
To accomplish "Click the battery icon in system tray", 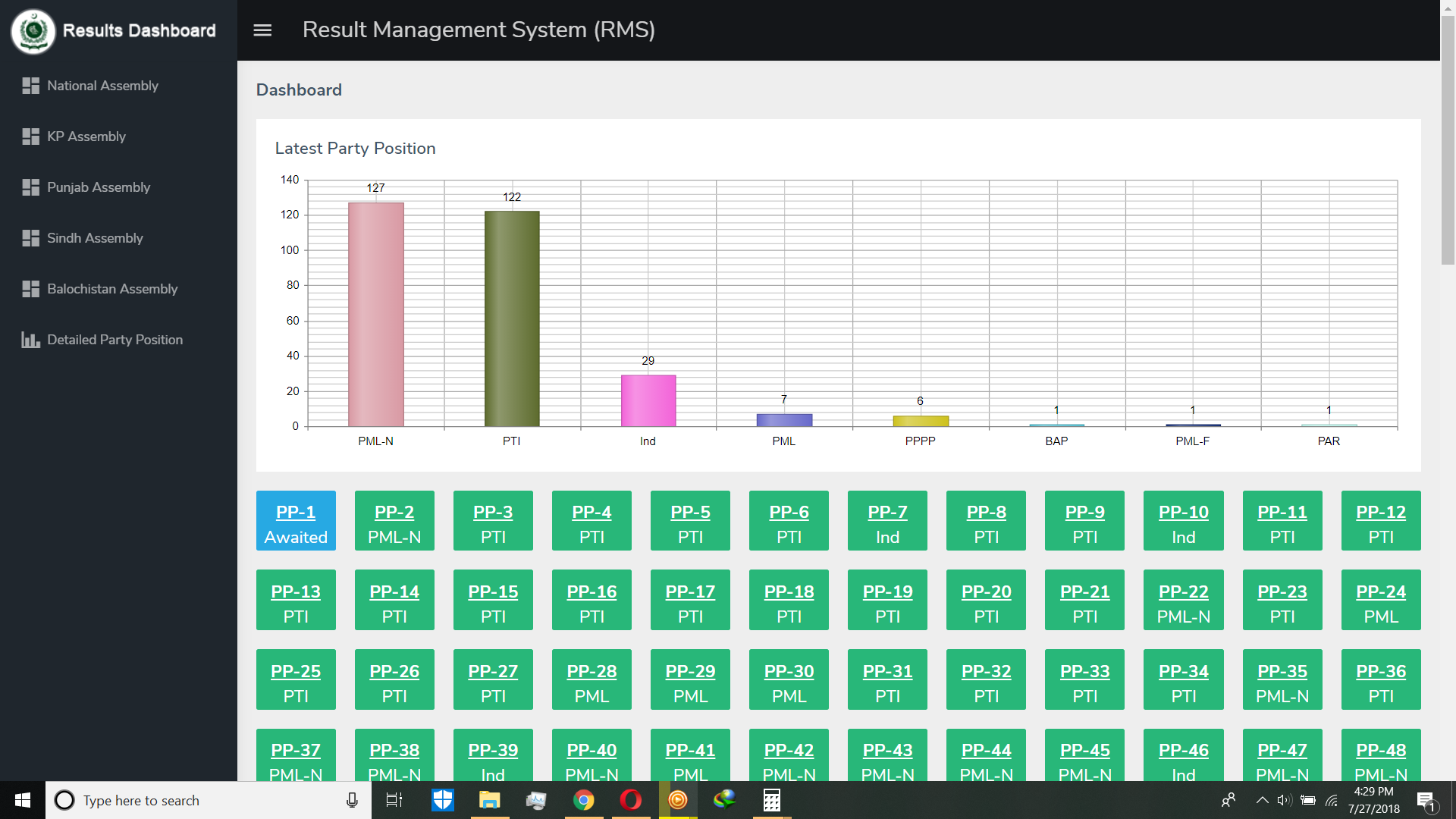I will point(1308,800).
